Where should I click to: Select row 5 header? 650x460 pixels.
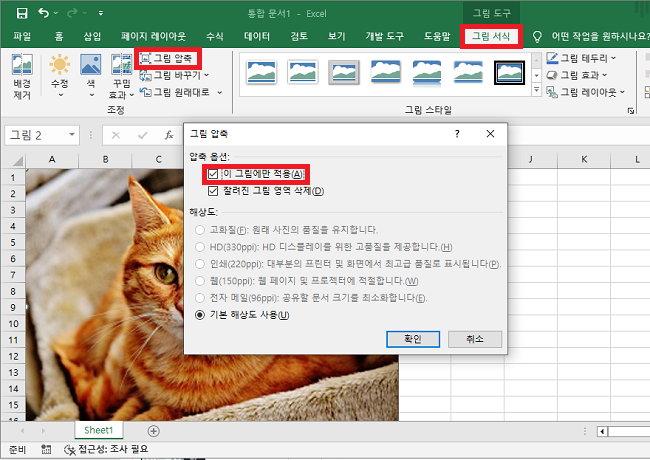13,242
